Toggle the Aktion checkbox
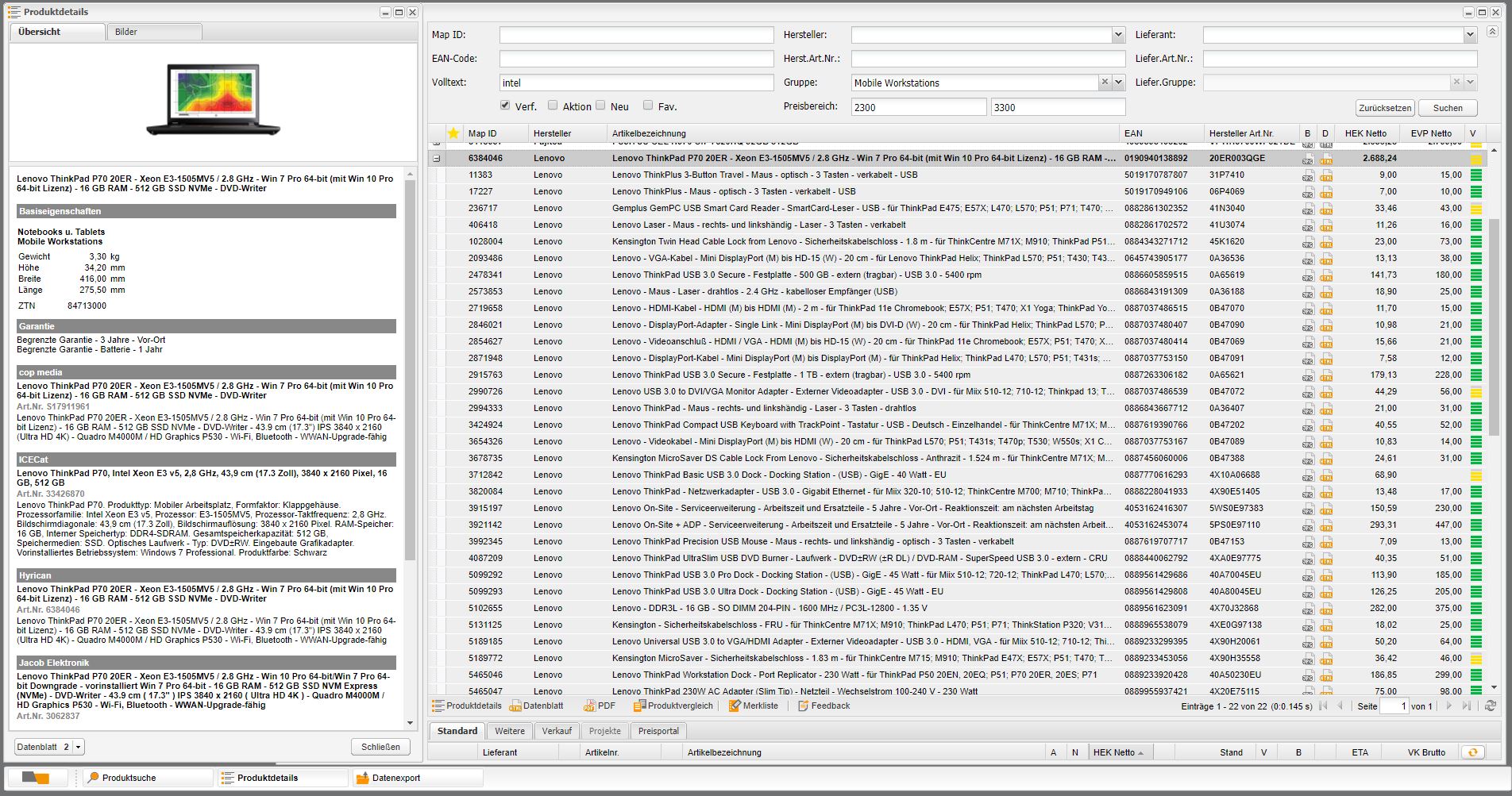Viewport: 1512px width, 796px height. tap(553, 105)
